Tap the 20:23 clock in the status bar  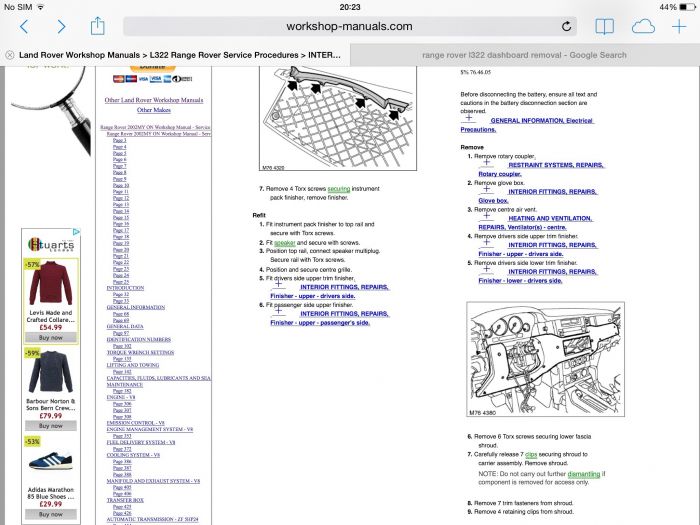350,7
